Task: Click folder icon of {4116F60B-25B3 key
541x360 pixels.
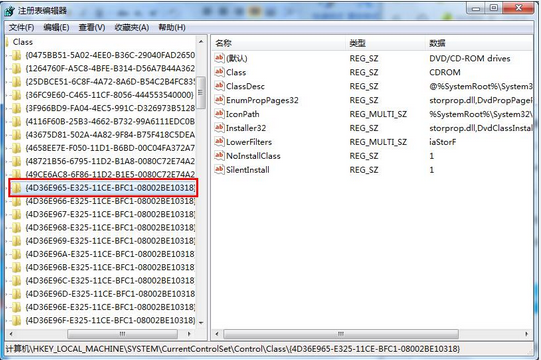Action: click(x=16, y=121)
